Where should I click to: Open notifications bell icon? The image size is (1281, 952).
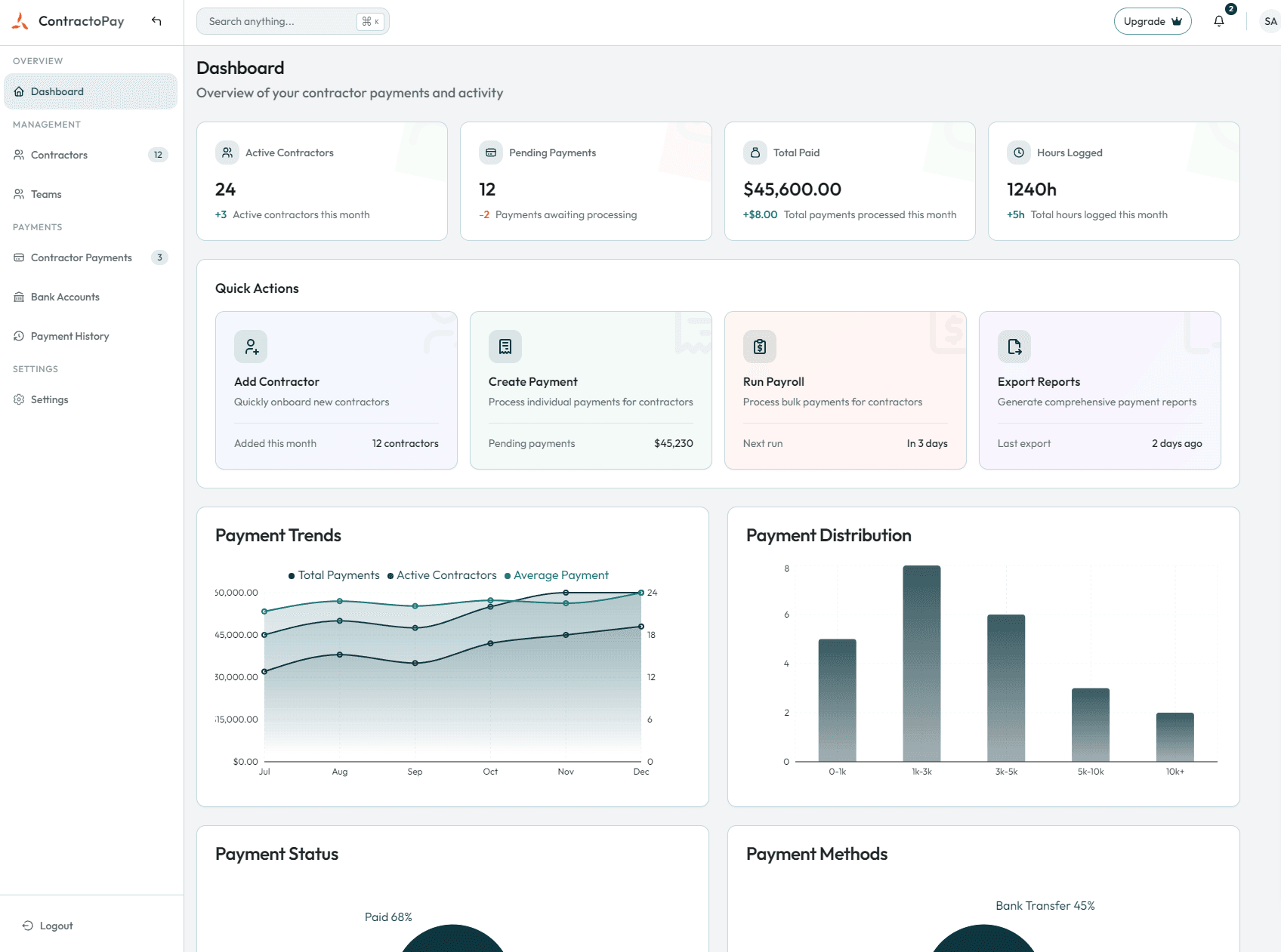click(1219, 21)
